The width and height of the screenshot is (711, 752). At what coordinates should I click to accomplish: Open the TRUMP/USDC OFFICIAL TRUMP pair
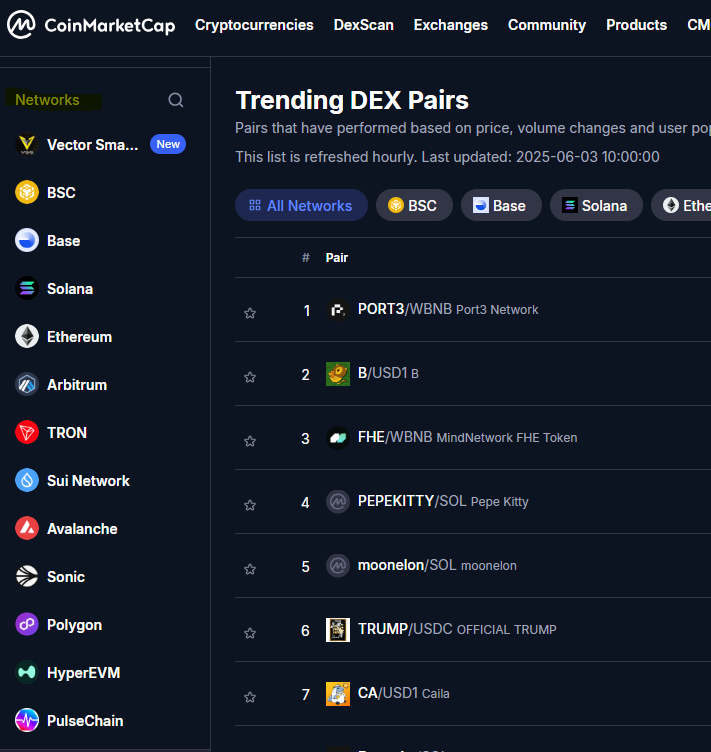coord(457,629)
